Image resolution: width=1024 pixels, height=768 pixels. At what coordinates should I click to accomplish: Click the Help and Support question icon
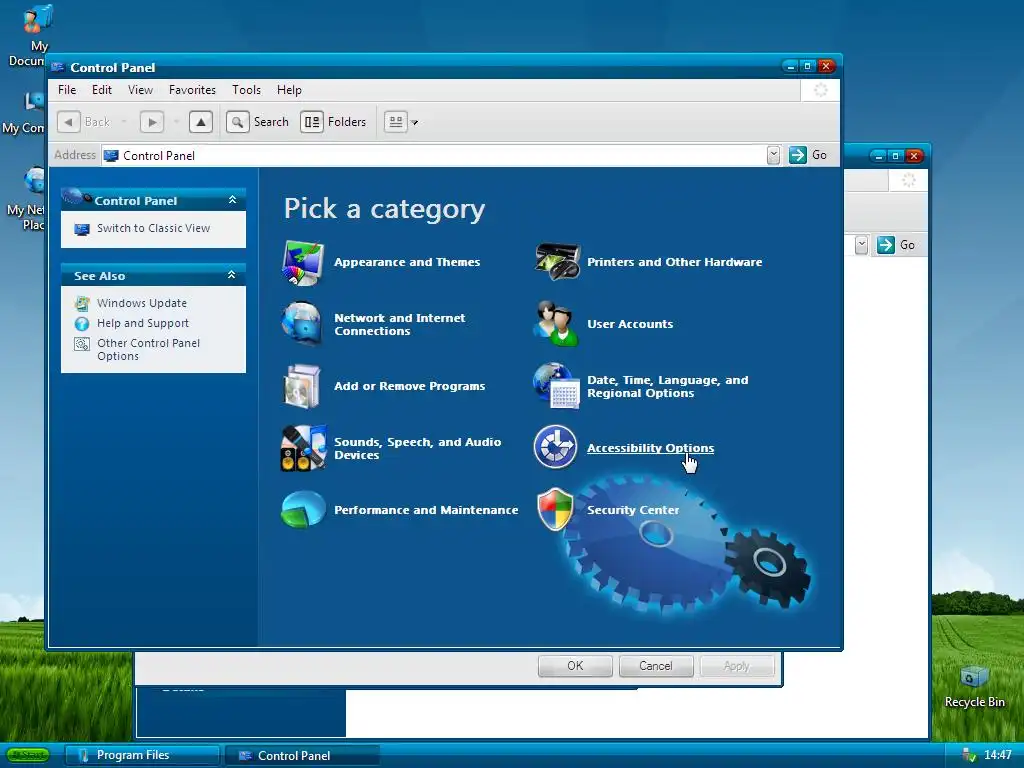82,323
